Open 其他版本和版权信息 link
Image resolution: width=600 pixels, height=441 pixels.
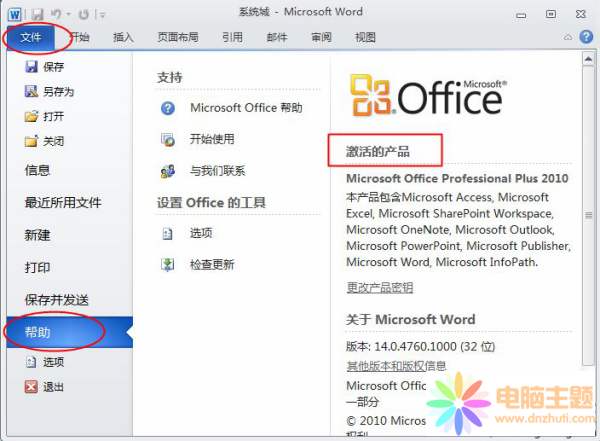coord(396,365)
